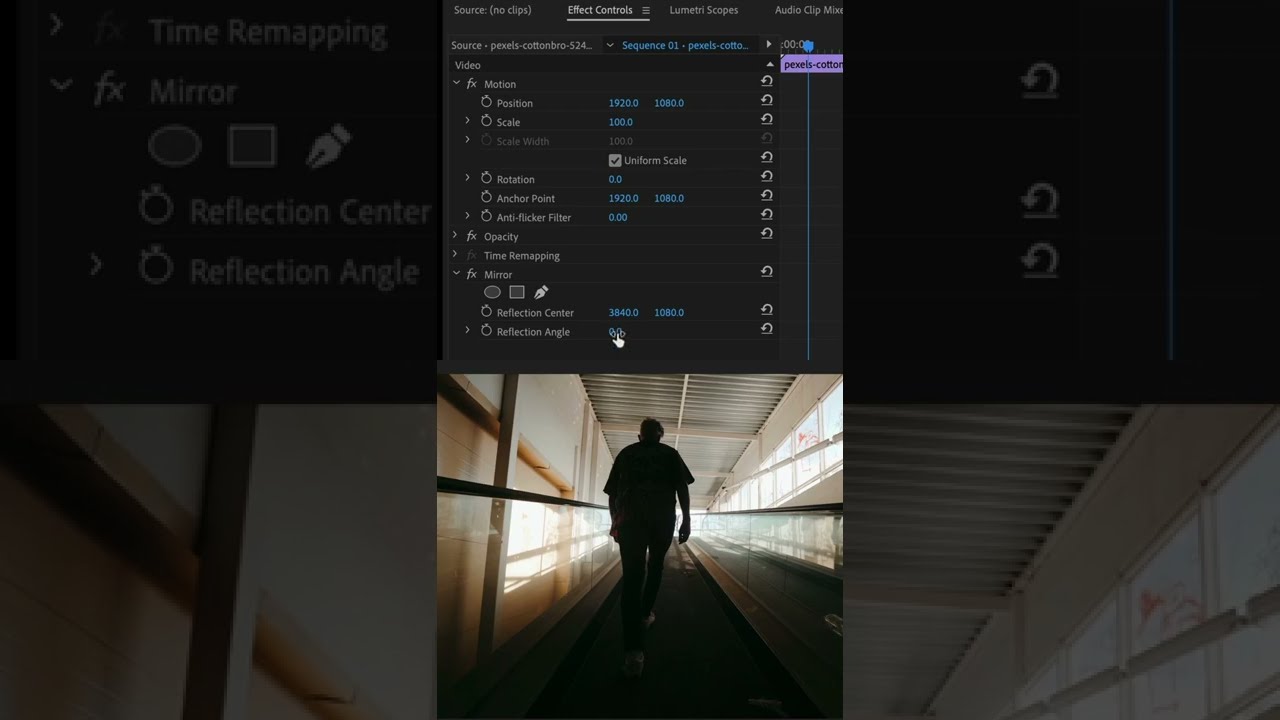Expand the Reflection Angle property
The width and height of the screenshot is (1280, 720).
[467, 330]
